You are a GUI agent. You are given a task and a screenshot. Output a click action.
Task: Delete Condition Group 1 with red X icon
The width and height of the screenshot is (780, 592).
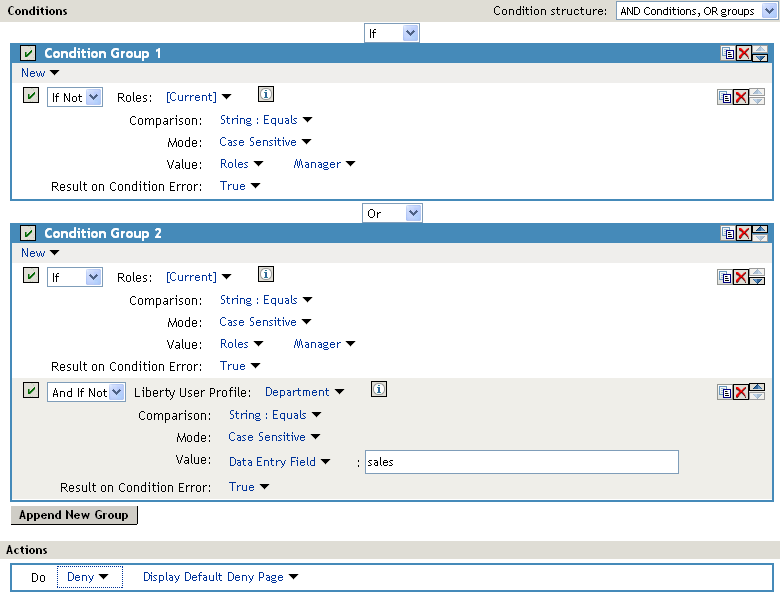pyautogui.click(x=744, y=53)
